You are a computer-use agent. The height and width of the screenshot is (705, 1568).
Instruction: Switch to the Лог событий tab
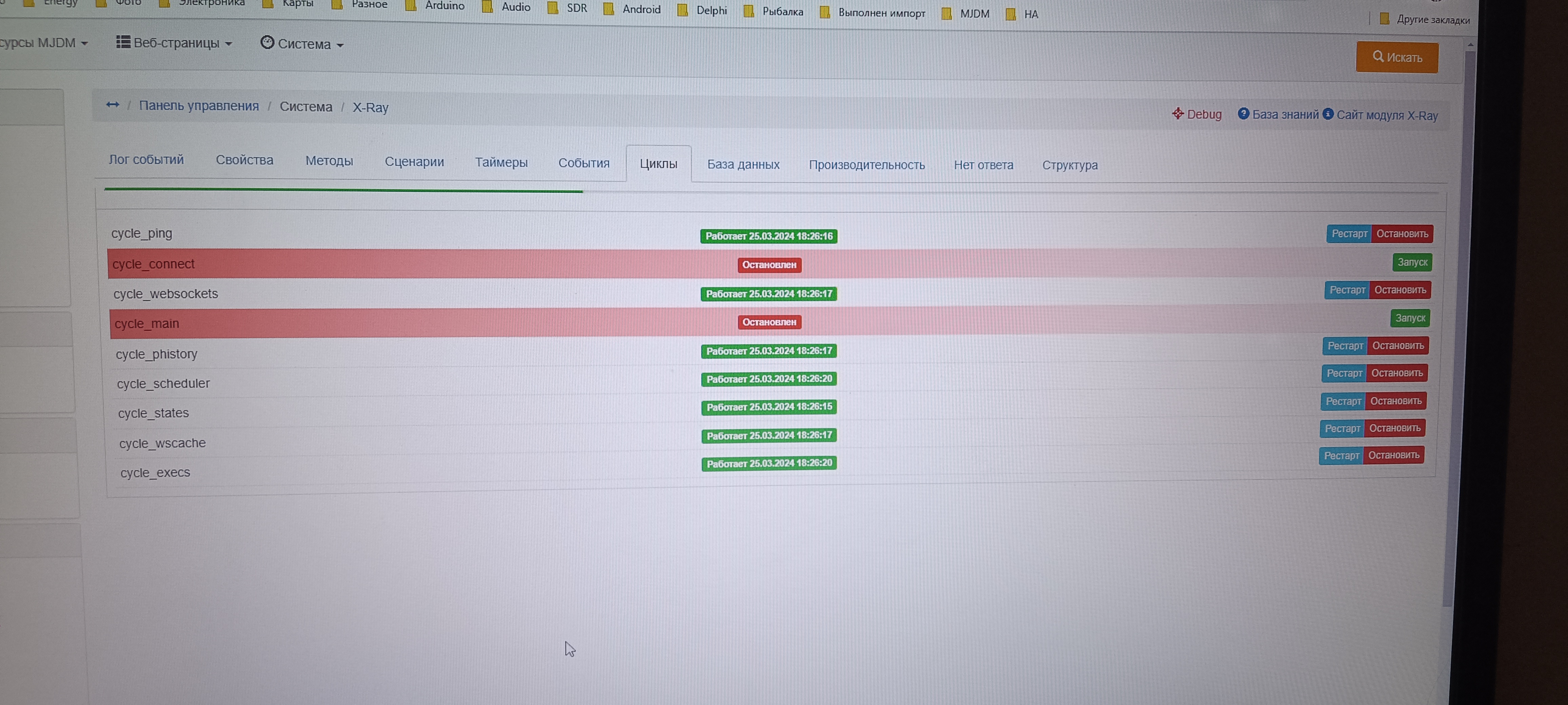tap(146, 159)
